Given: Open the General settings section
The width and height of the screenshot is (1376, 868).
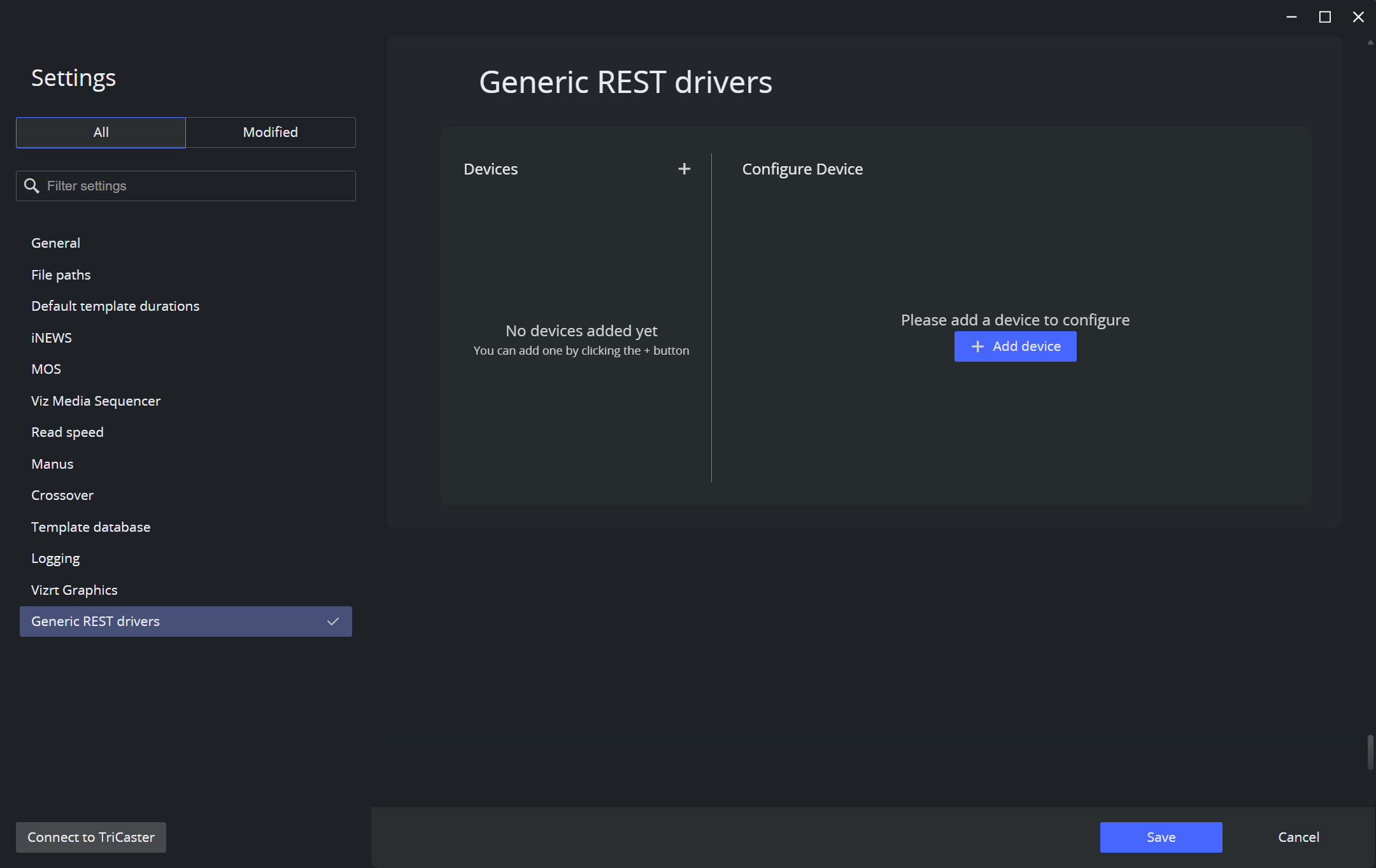Looking at the screenshot, I should point(55,243).
